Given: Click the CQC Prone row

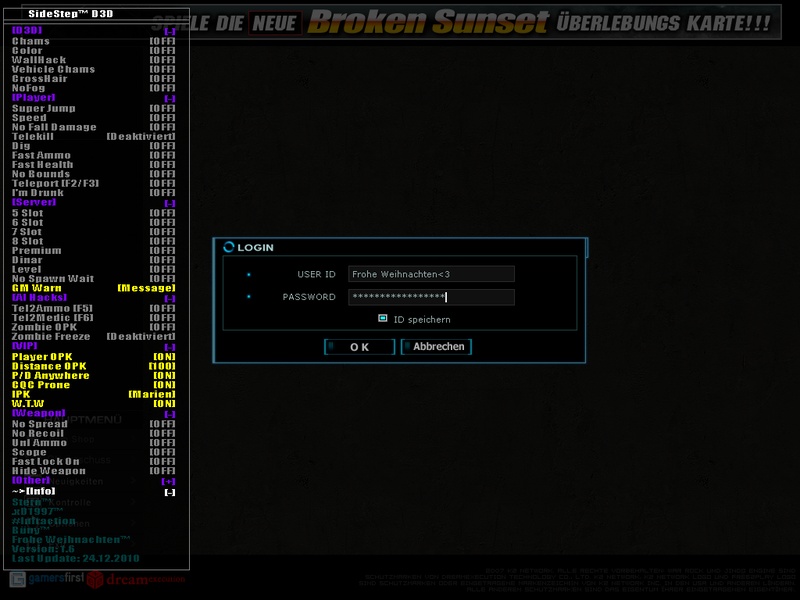Looking at the screenshot, I should click(93, 385).
